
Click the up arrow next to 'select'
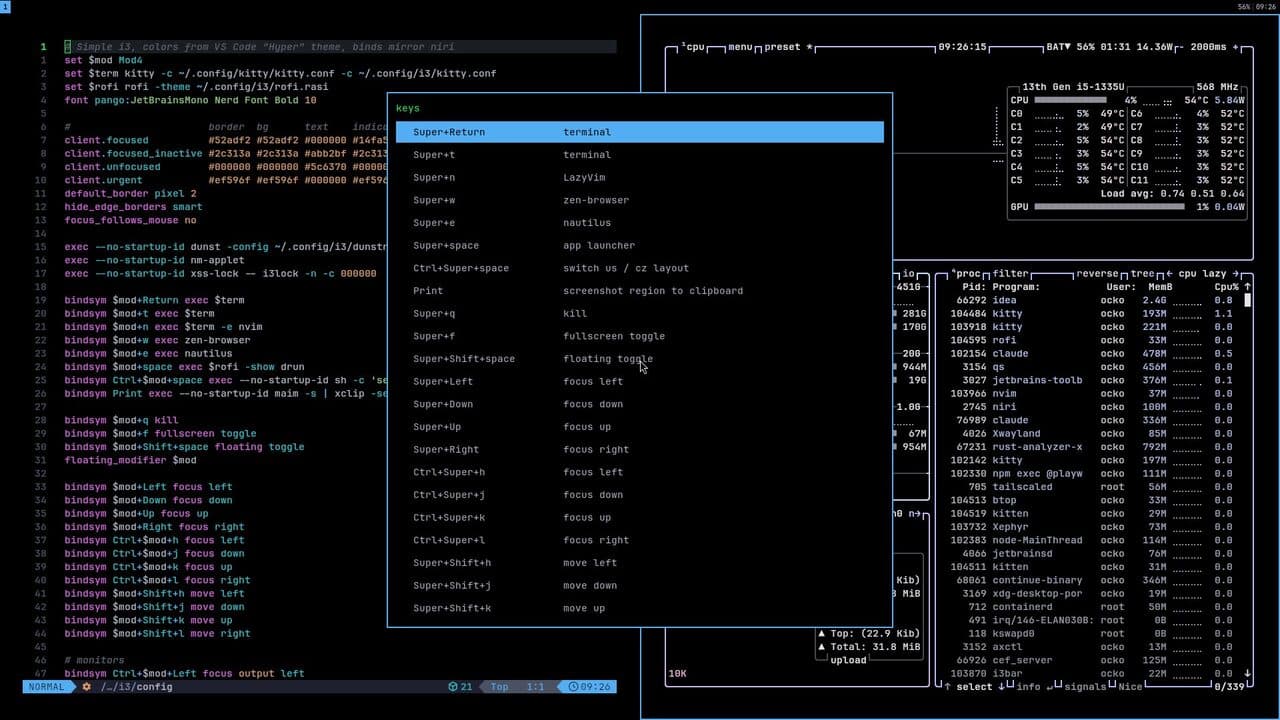coord(948,687)
